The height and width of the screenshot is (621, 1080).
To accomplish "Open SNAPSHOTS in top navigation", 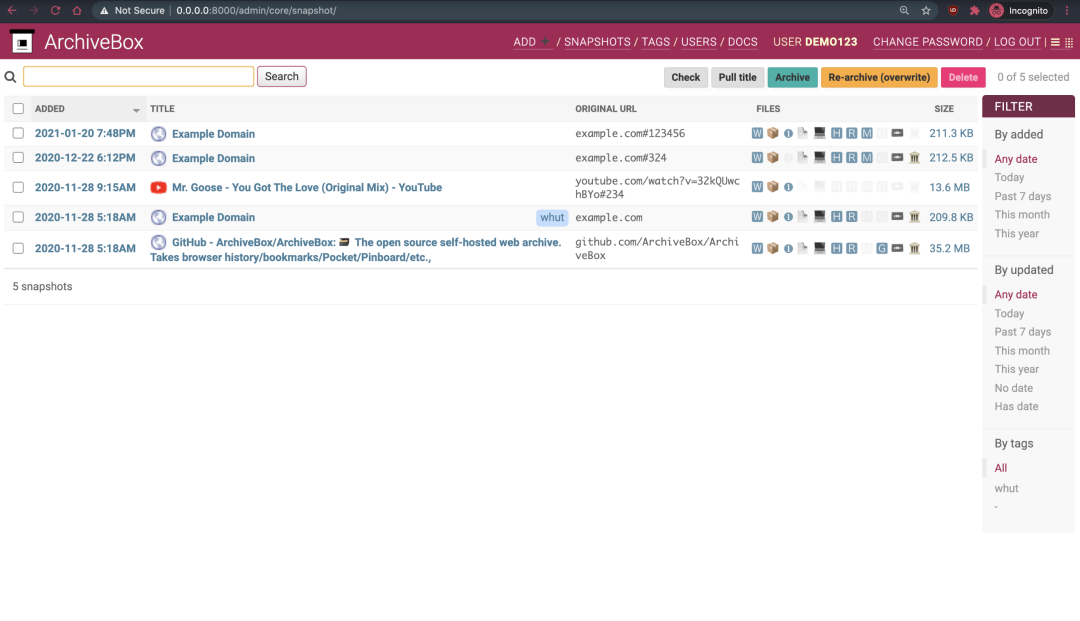I will 596,42.
